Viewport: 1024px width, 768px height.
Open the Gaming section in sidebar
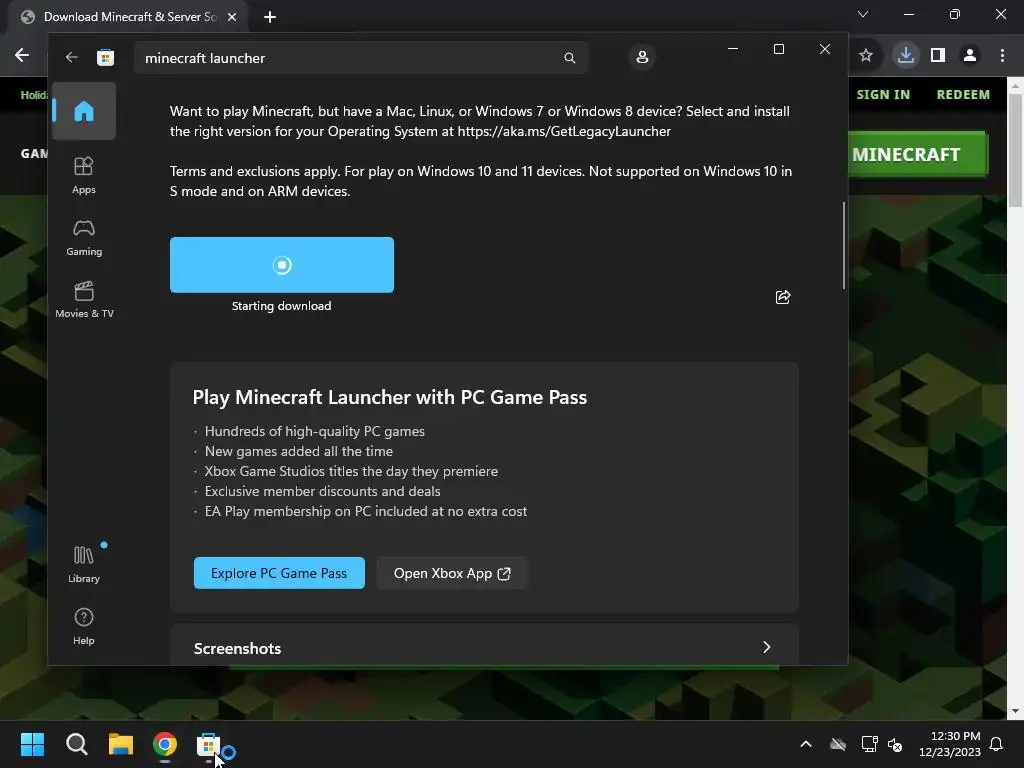84,238
